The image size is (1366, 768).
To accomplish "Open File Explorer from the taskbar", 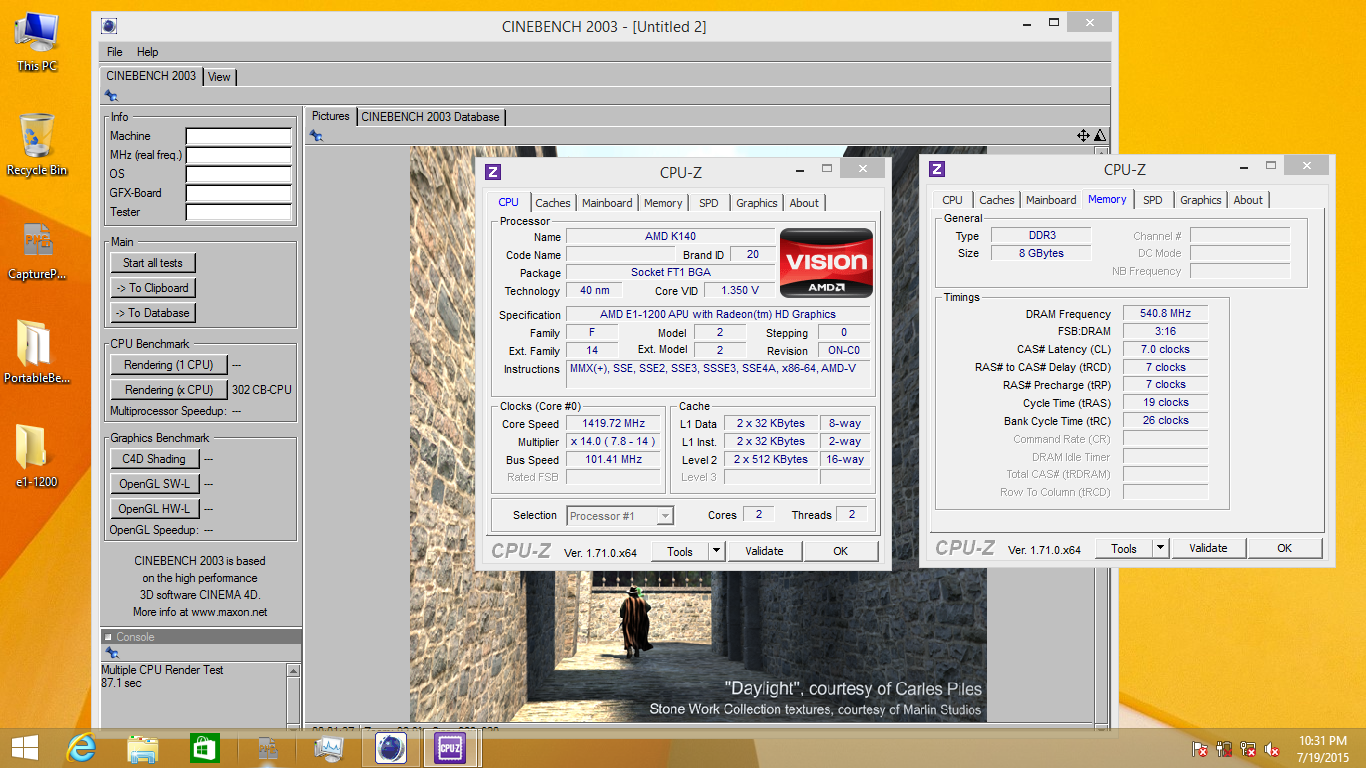I will coord(143,748).
